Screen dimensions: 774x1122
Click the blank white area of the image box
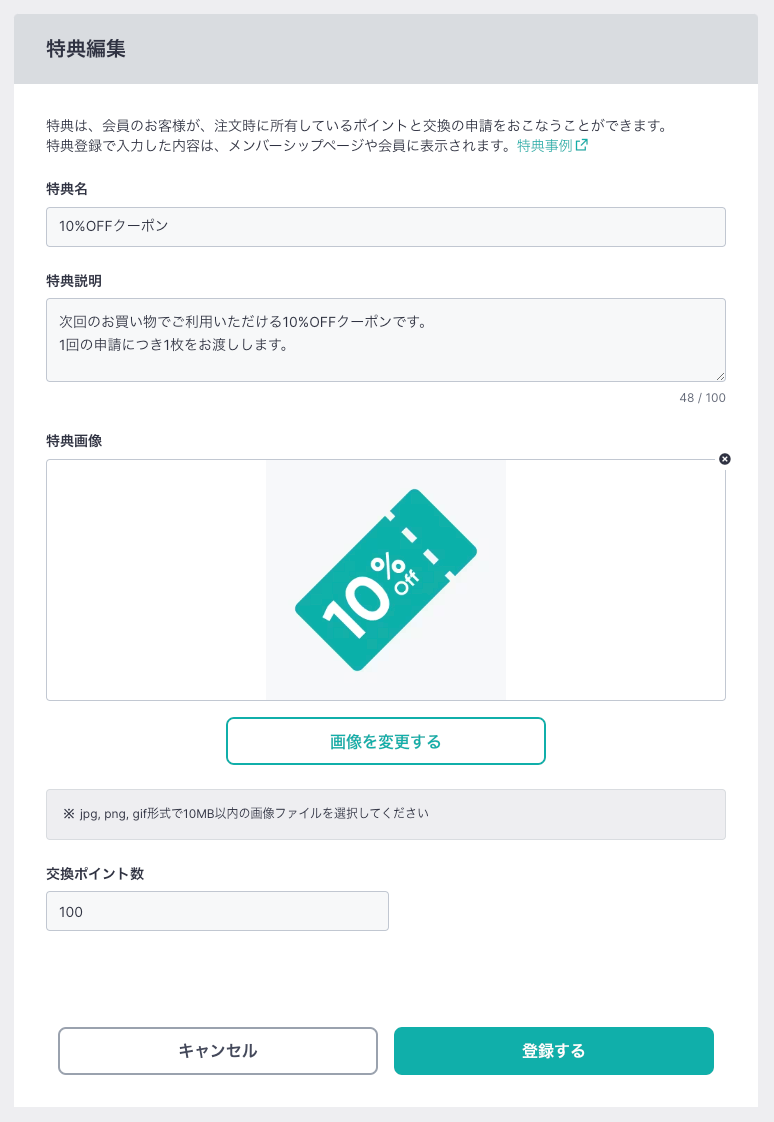[156, 580]
